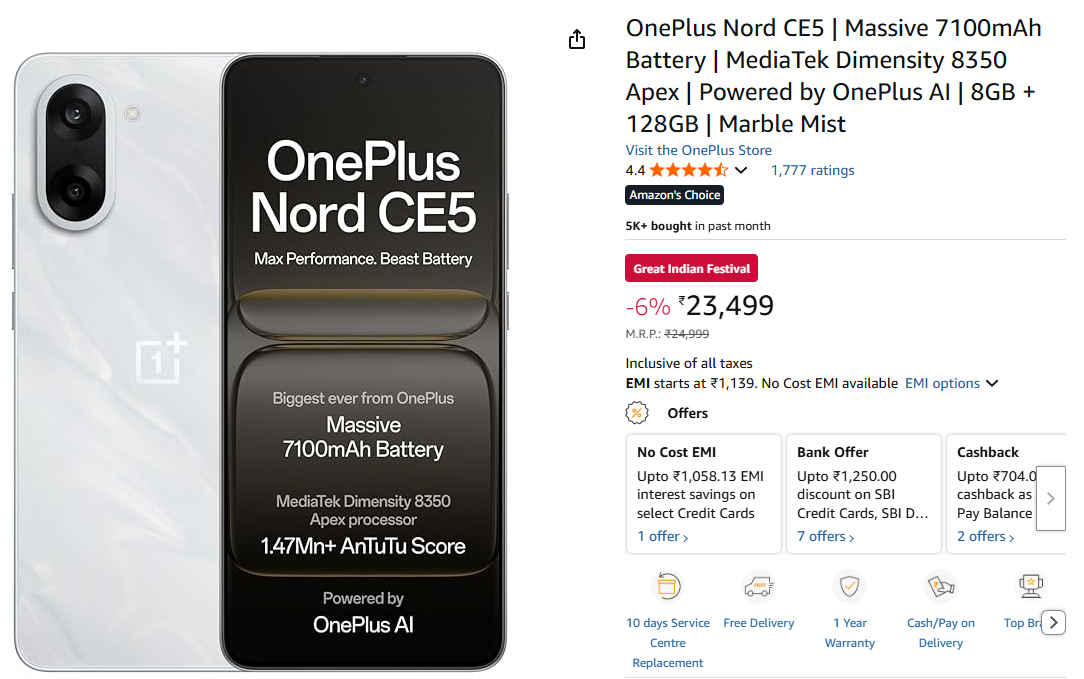The height and width of the screenshot is (679, 1084).
Task: Click the Great Indian Festival badge
Action: [691, 269]
